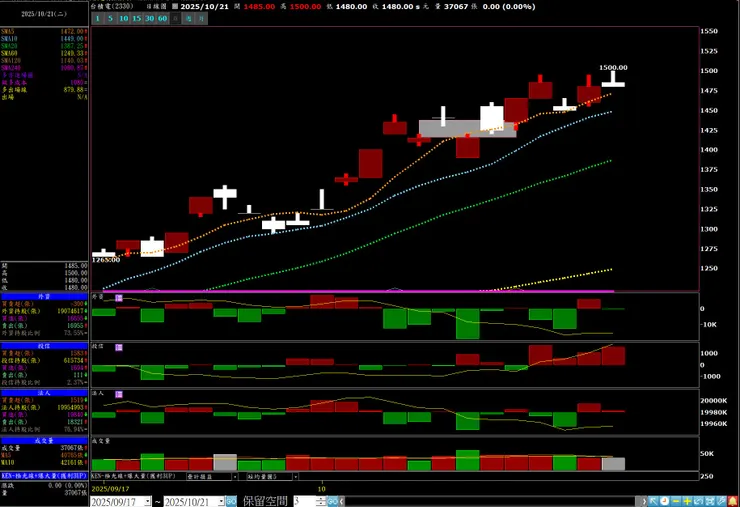Click the orange alert bell icon
The height and width of the screenshot is (507, 740).
[733, 501]
